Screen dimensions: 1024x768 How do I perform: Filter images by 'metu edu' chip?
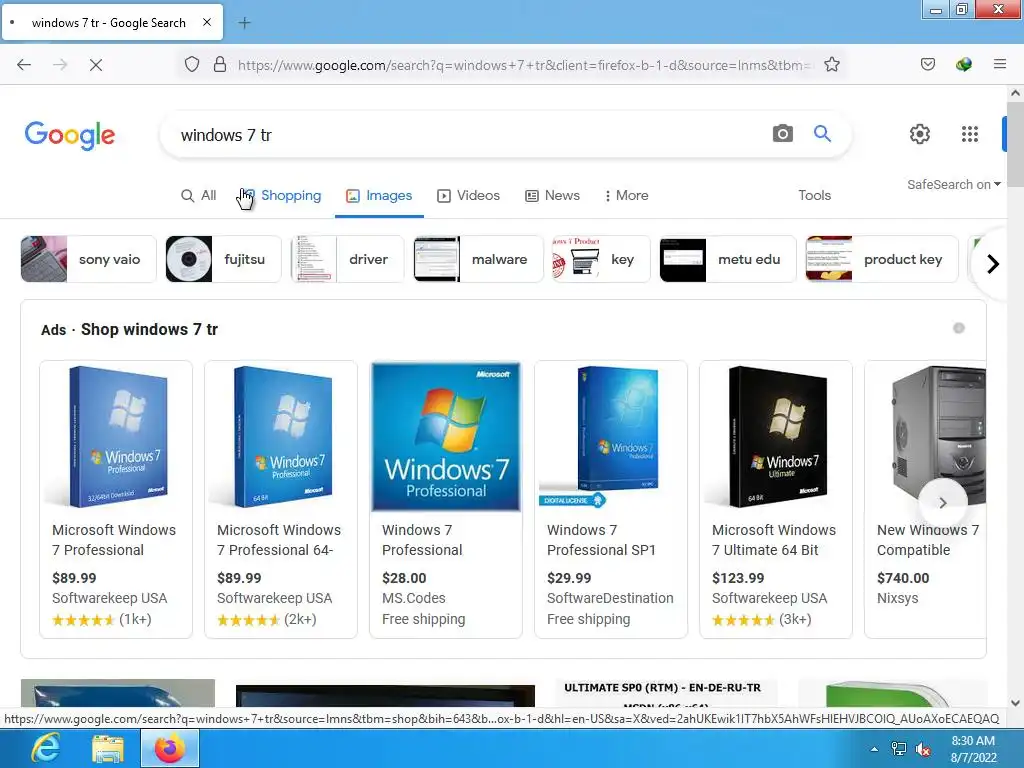(728, 259)
